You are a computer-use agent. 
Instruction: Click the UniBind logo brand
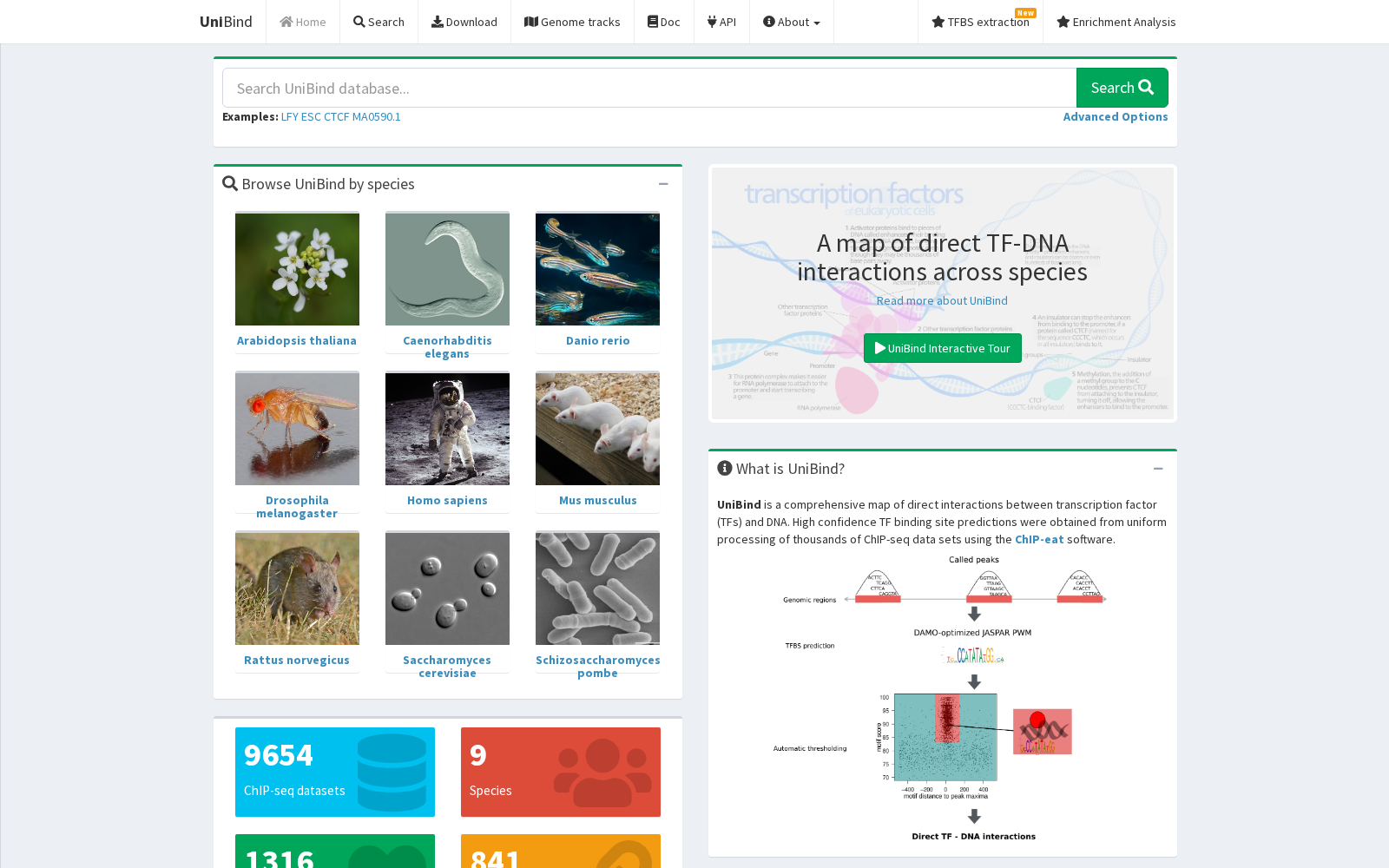point(226,22)
